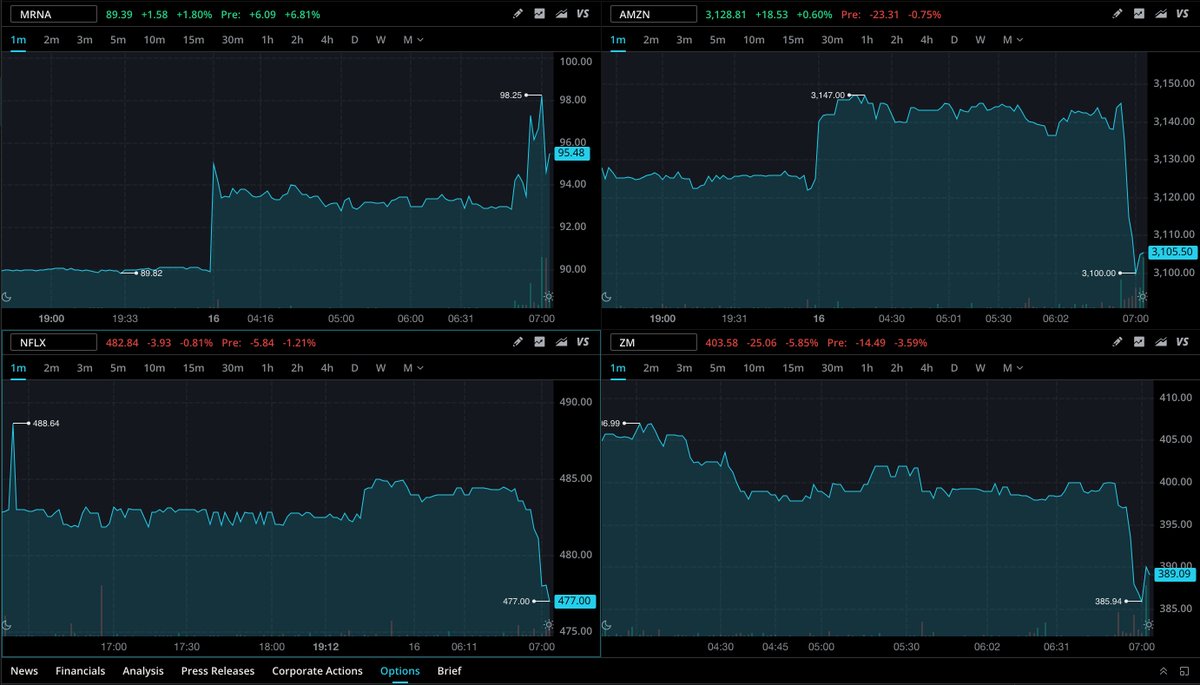
Task: Click MRNA current price tag 95.48
Action: (574, 154)
